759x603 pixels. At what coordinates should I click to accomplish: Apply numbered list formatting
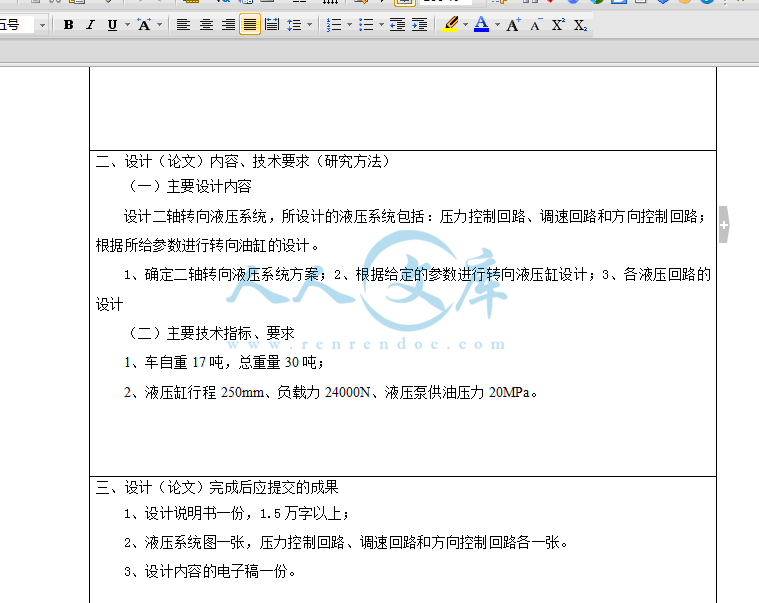(x=334, y=25)
